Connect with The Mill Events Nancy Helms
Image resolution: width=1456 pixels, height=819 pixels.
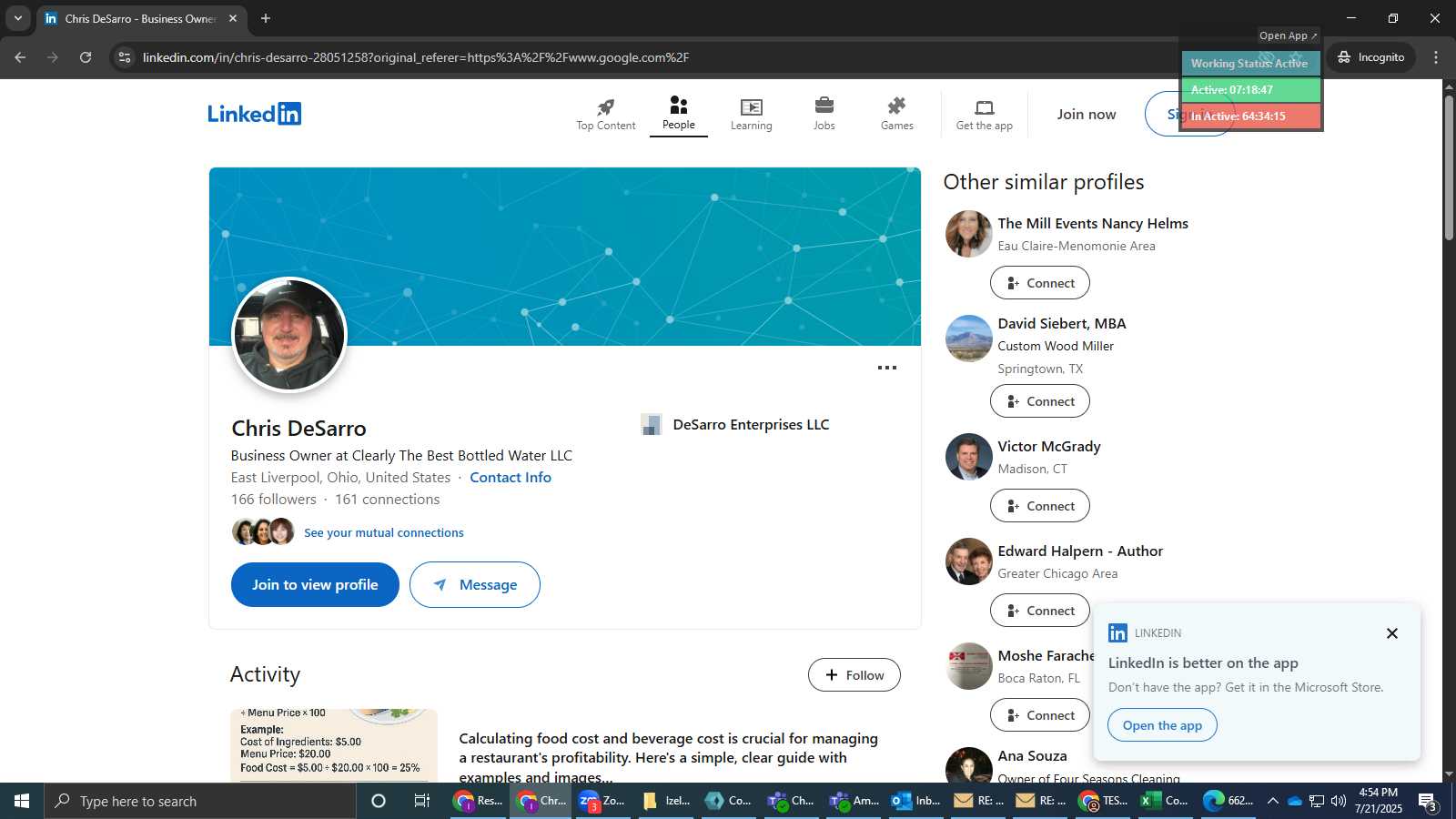click(x=1040, y=283)
